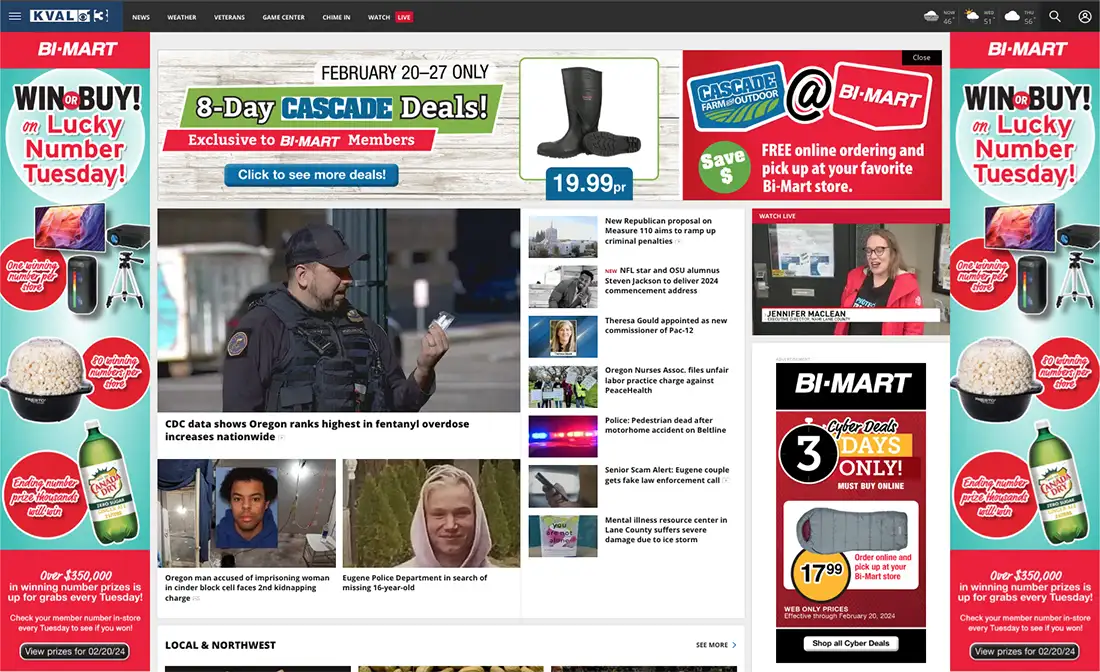Click the Theresa Gould portrait thumbnail
The image size is (1100, 672).
click(x=563, y=337)
